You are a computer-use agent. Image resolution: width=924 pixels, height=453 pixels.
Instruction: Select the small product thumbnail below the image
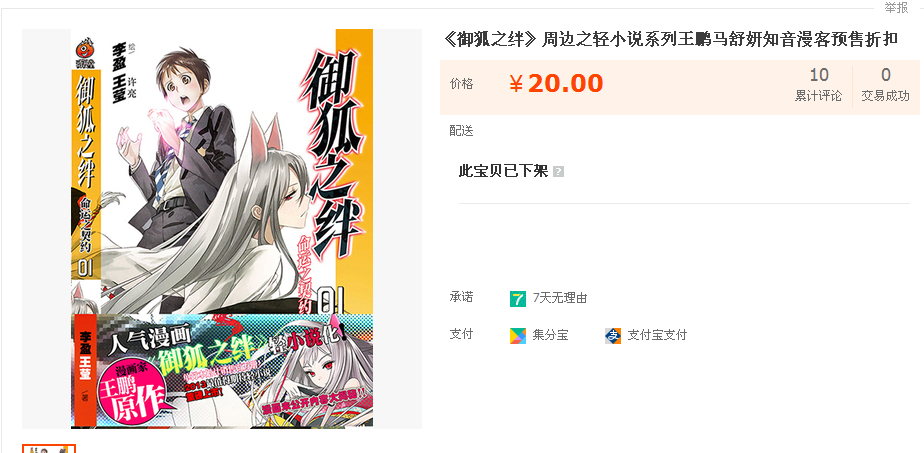pyautogui.click(x=49, y=448)
